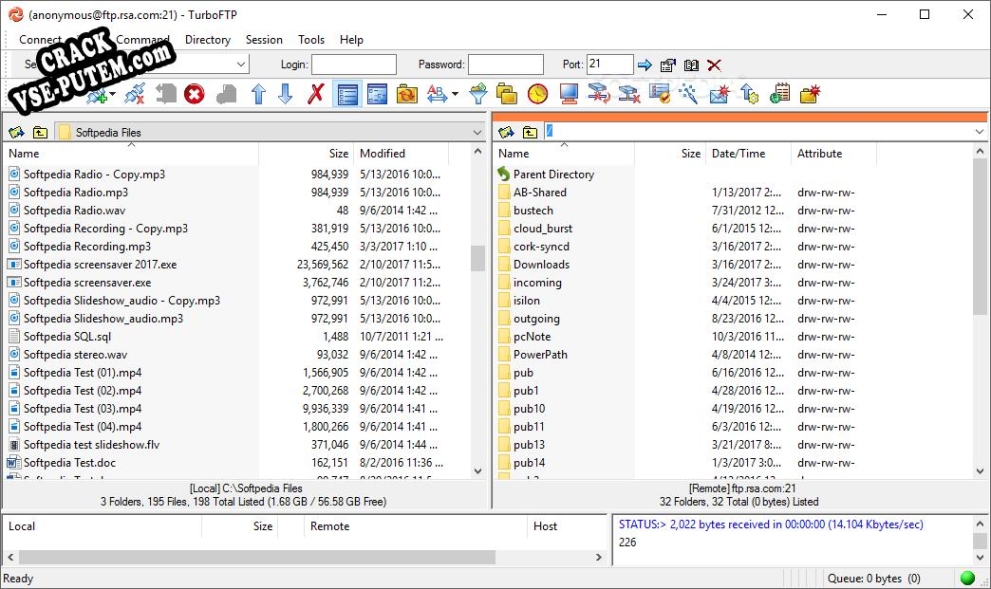Click the Password input field

[x=506, y=64]
